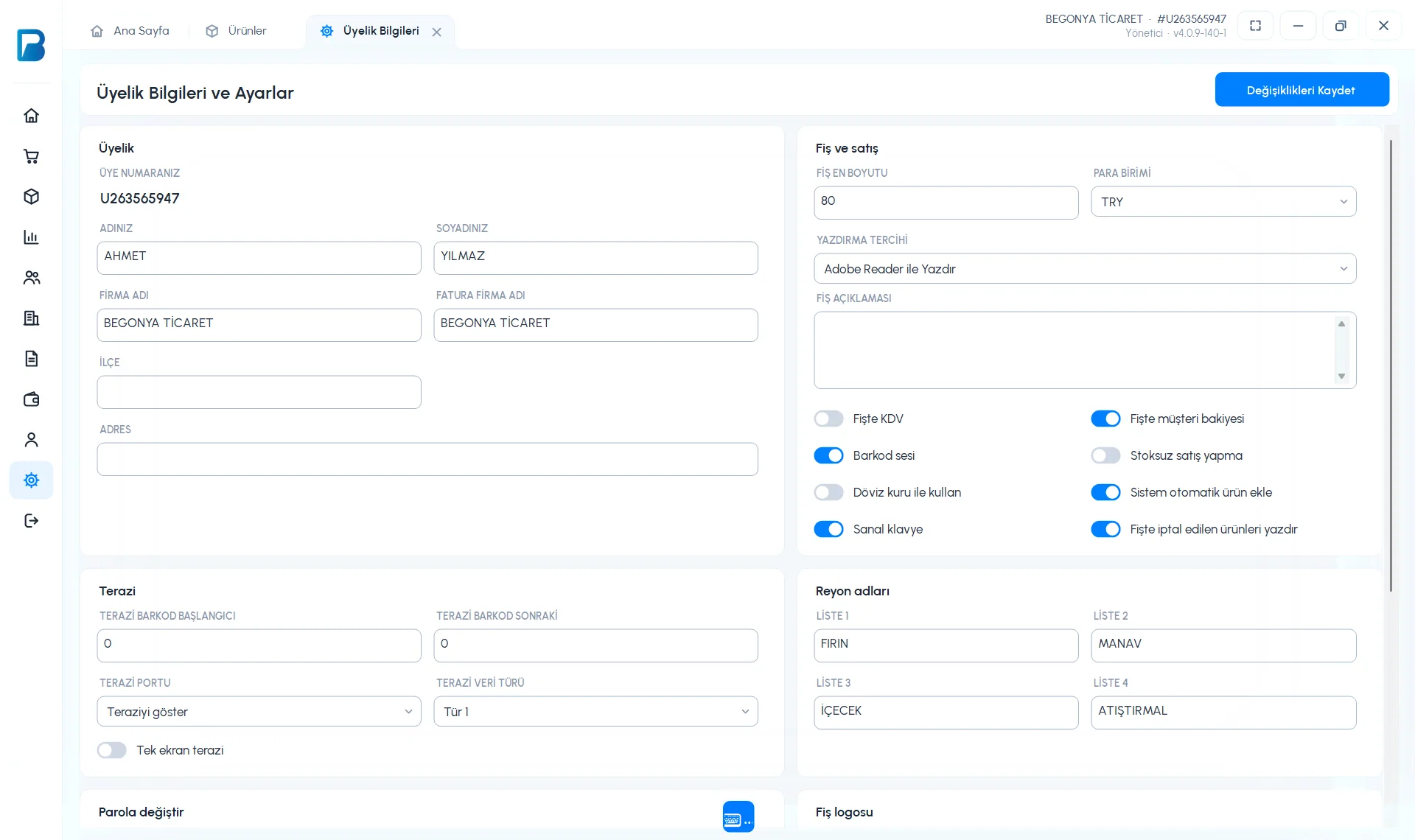
Task: Switch to the Ana Sayfa tab
Action: pyautogui.click(x=130, y=31)
